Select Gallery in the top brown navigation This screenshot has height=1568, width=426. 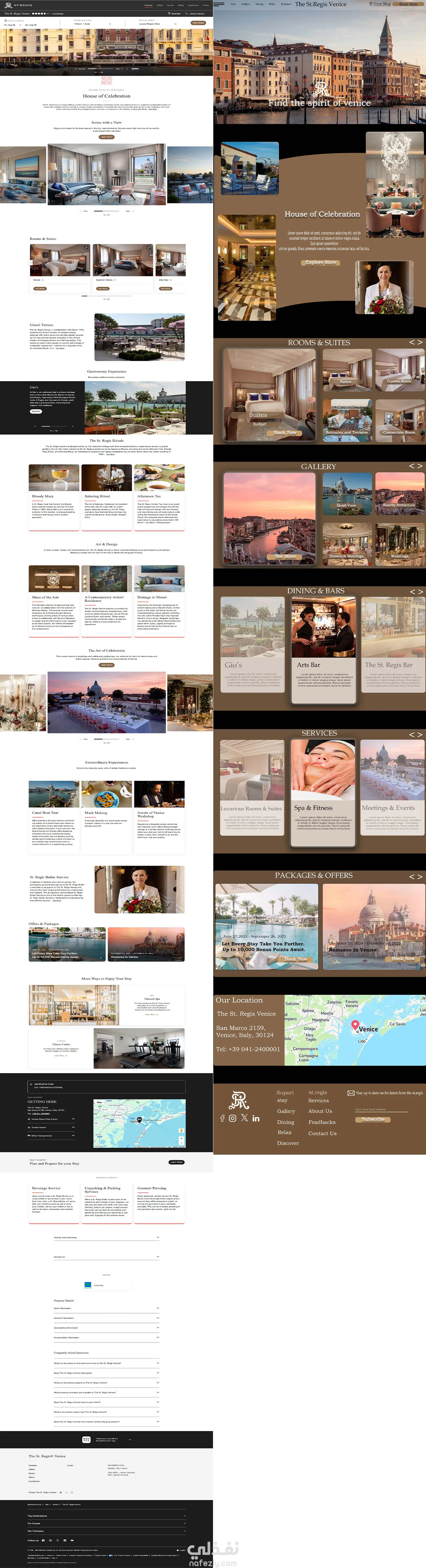[246, 4]
